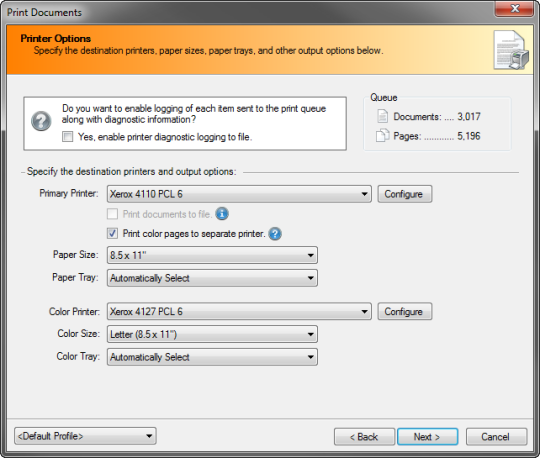Go to the Next step
This screenshot has width=540, height=458.
tap(427, 437)
